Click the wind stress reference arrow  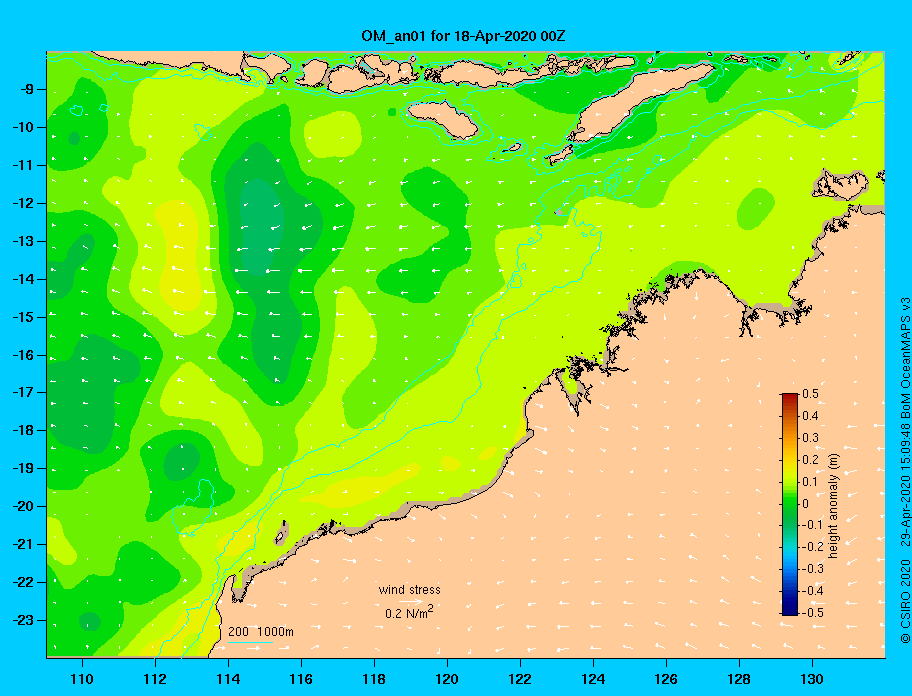click(x=411, y=601)
